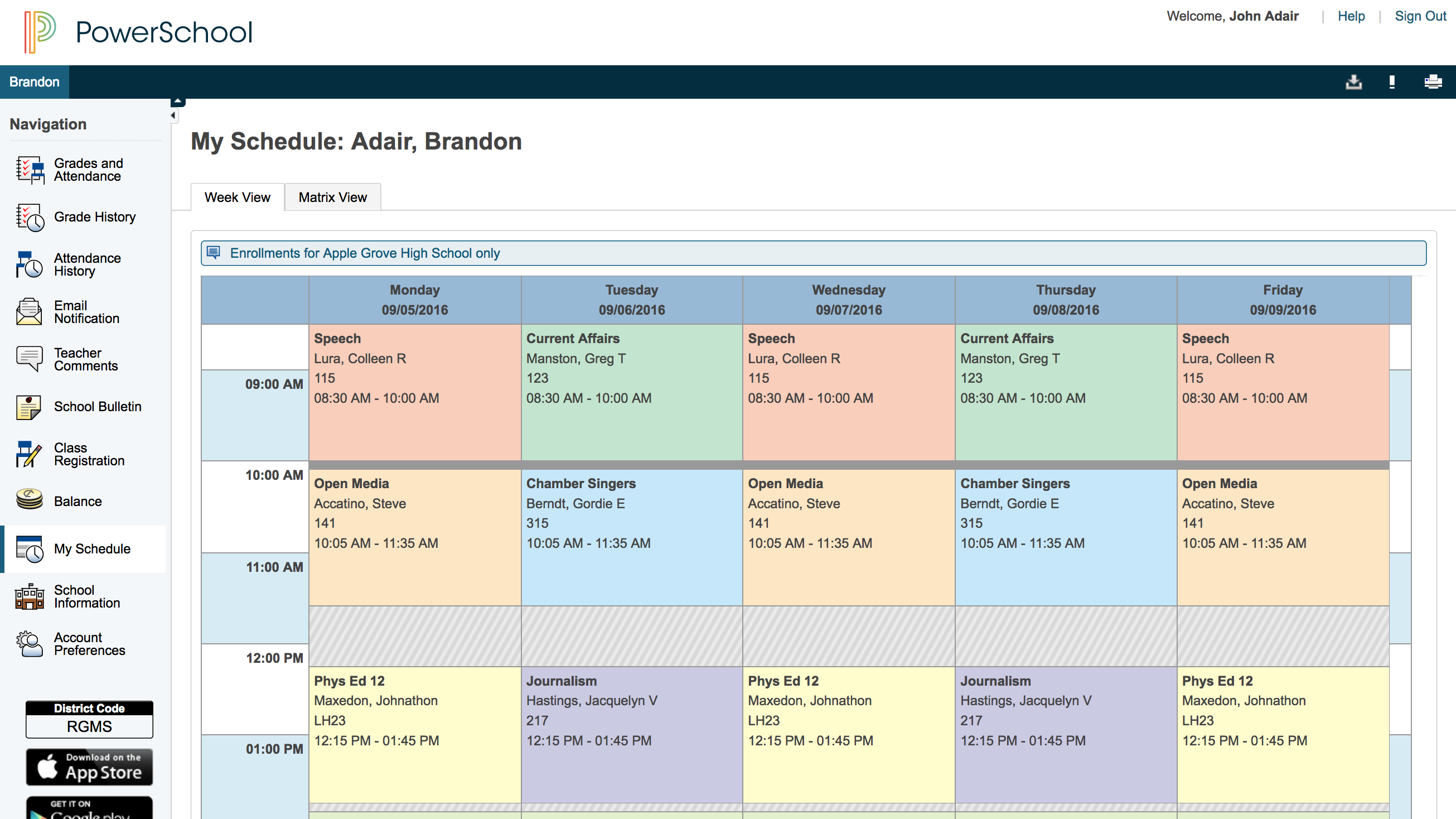Select Friday's Phys Ed 12 class block
The image size is (1456, 819).
point(1283,735)
